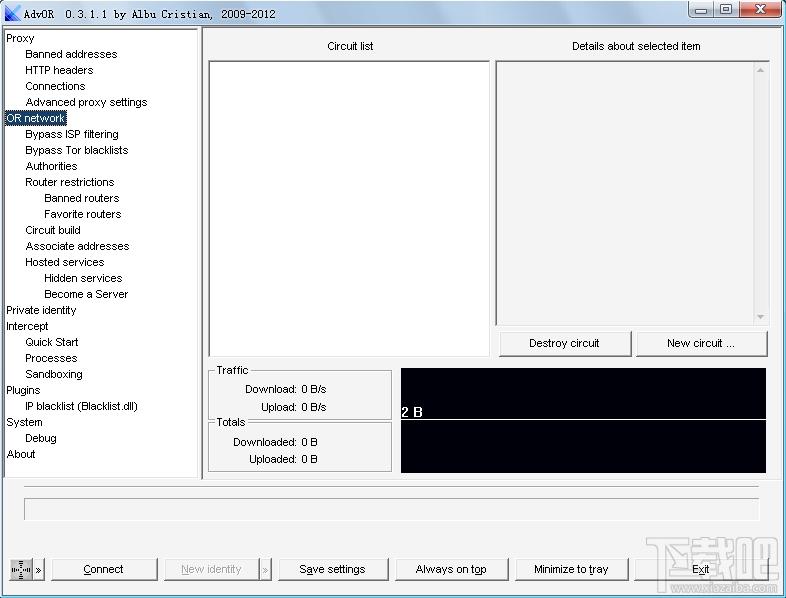Click the Download: 0 B/s value

click(x=314, y=389)
